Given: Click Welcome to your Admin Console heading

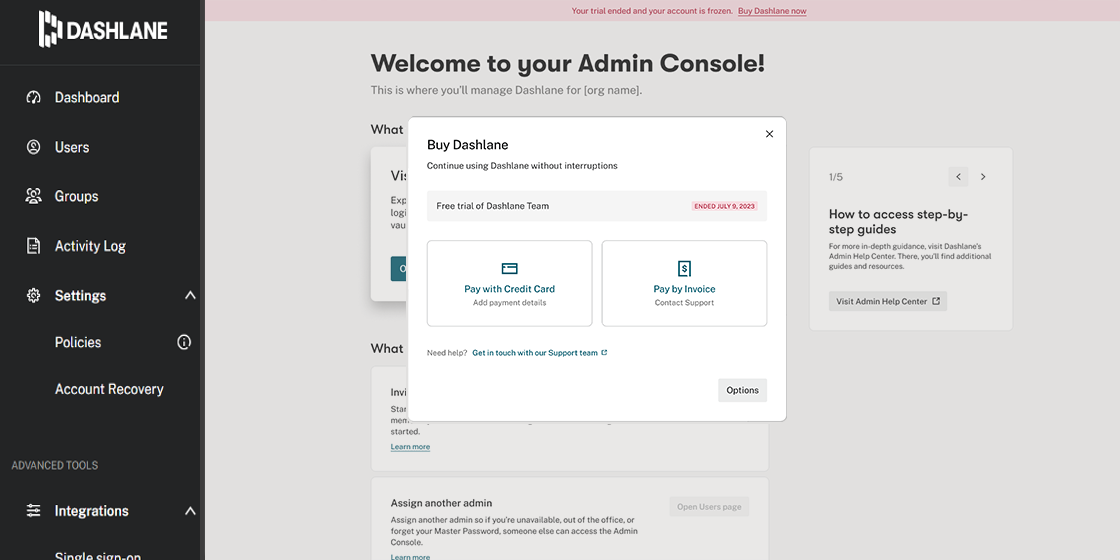Looking at the screenshot, I should 568,63.
